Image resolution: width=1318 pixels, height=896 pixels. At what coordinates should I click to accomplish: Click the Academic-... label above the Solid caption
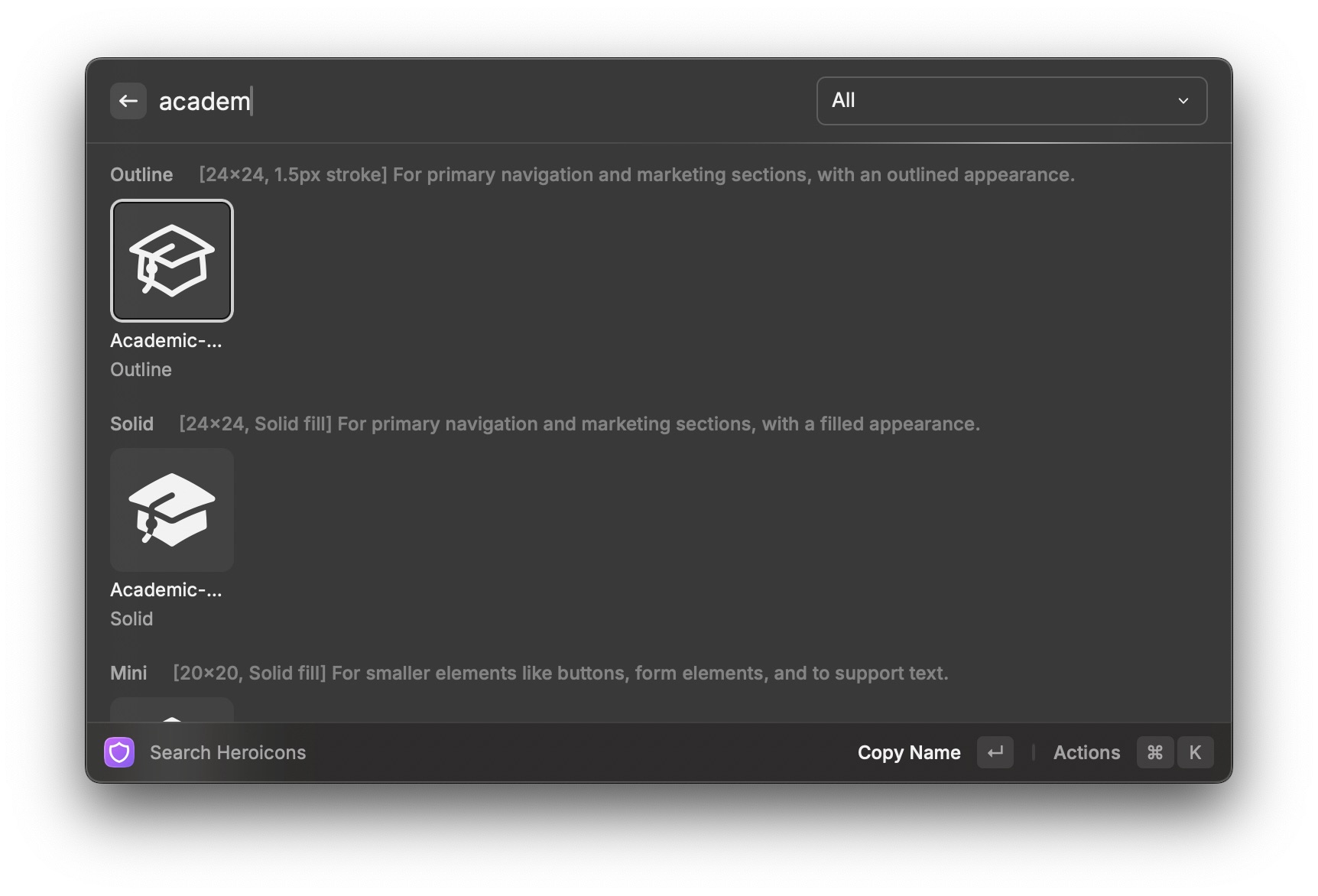tap(166, 589)
